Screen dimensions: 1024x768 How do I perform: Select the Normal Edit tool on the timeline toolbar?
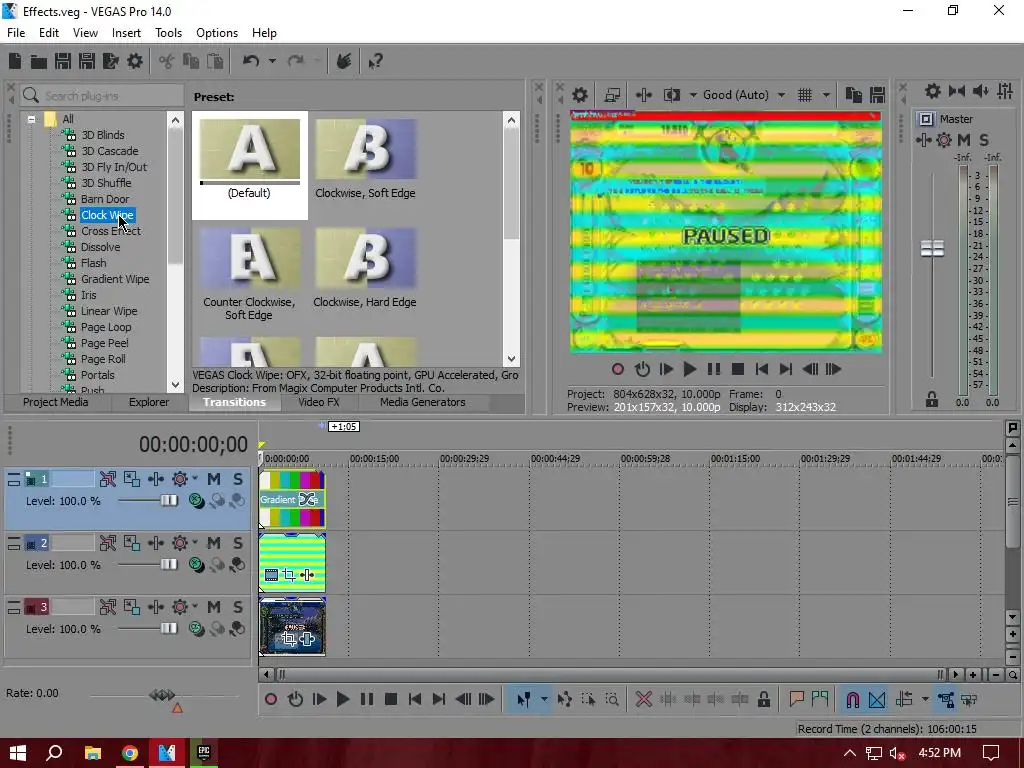coord(524,699)
